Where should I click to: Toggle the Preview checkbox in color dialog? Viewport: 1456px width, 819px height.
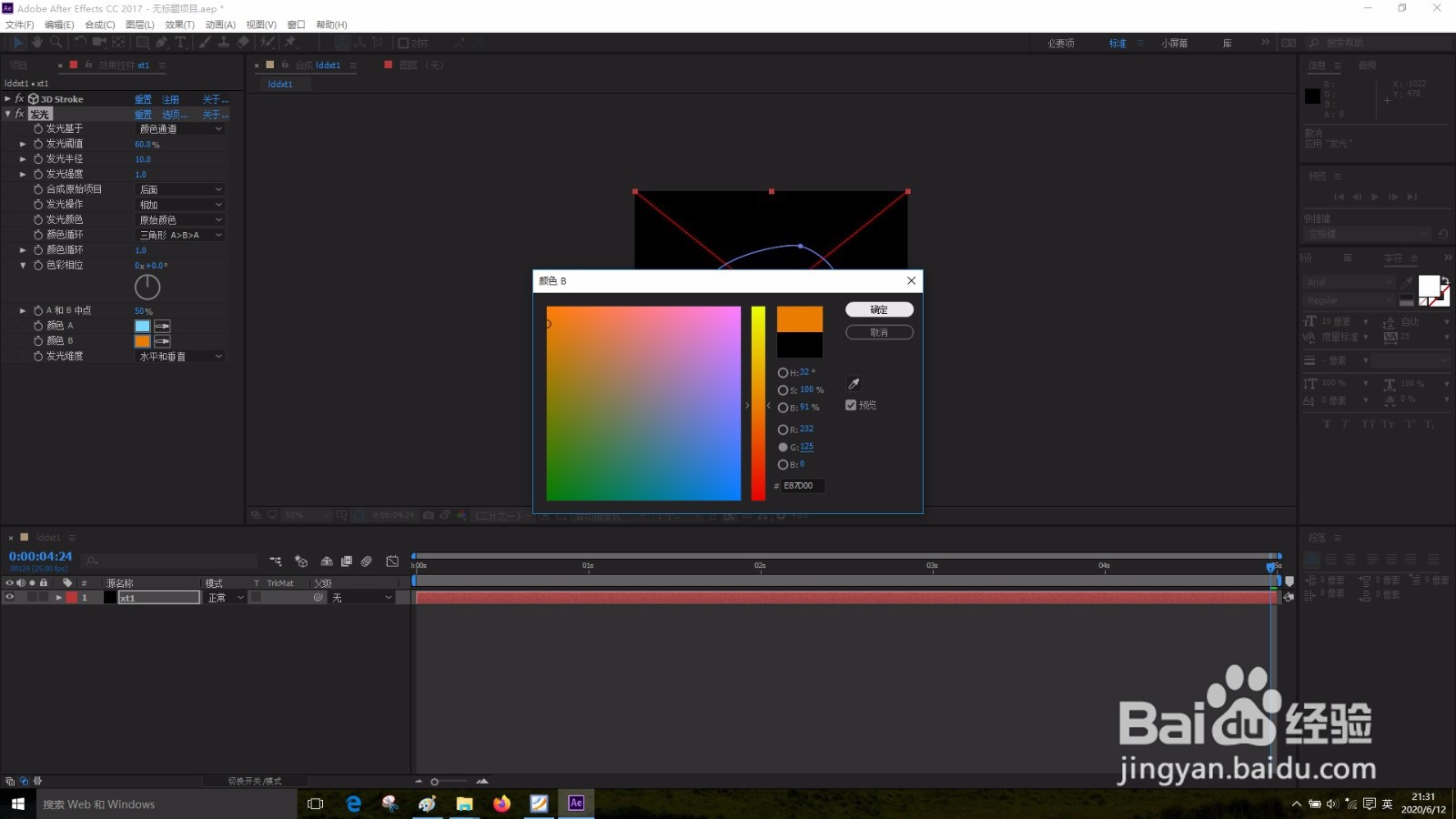tap(851, 405)
